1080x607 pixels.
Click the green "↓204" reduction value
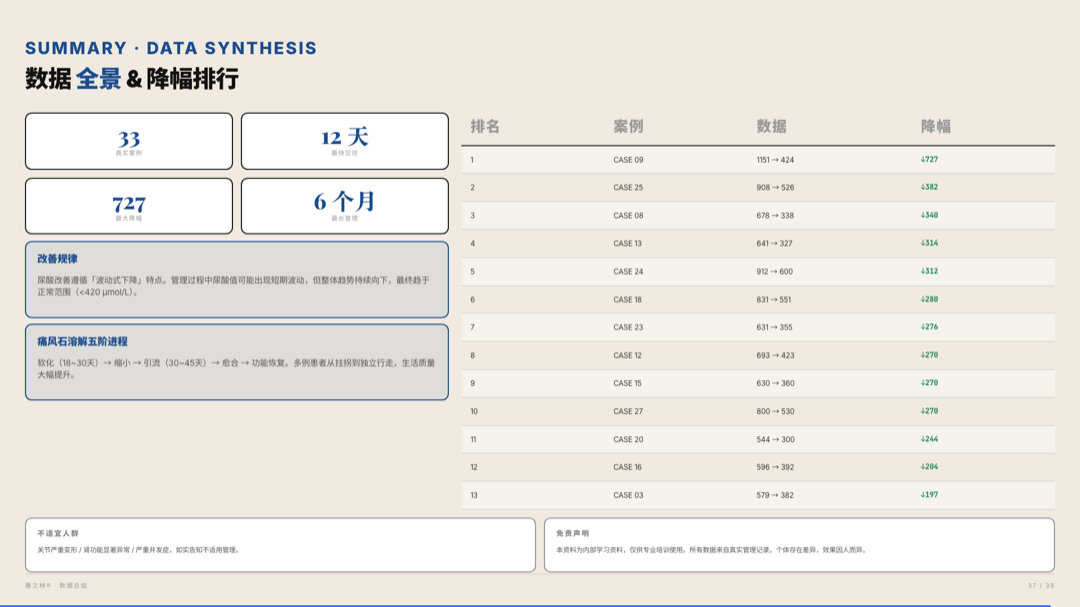click(x=929, y=466)
